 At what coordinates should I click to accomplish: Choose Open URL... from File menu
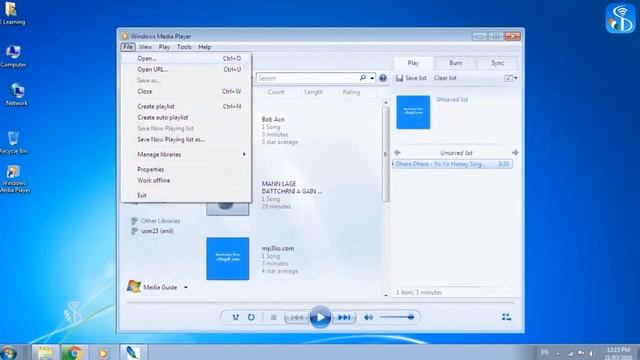tap(187, 69)
